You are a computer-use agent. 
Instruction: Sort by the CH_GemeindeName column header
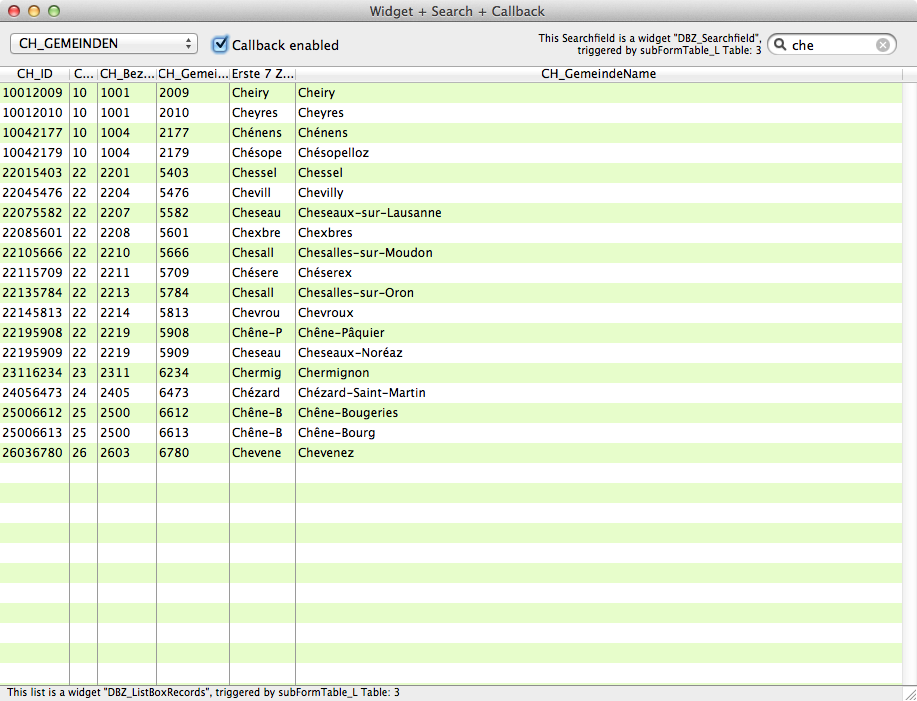pyautogui.click(x=599, y=74)
